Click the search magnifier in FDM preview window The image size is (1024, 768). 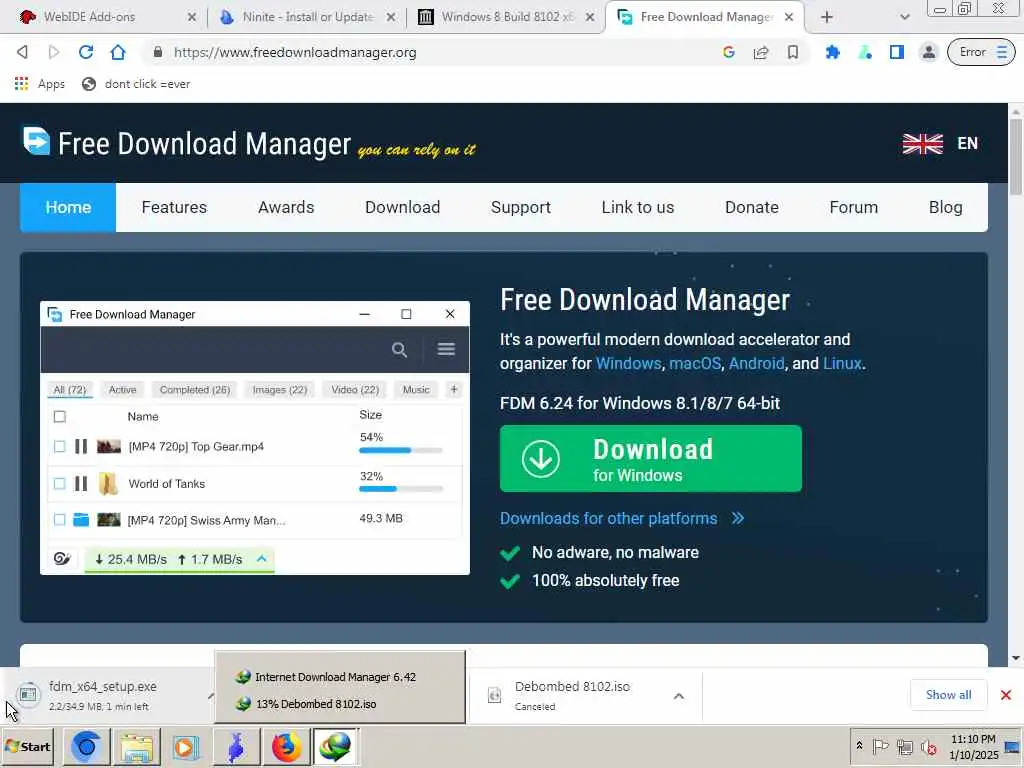[400, 350]
